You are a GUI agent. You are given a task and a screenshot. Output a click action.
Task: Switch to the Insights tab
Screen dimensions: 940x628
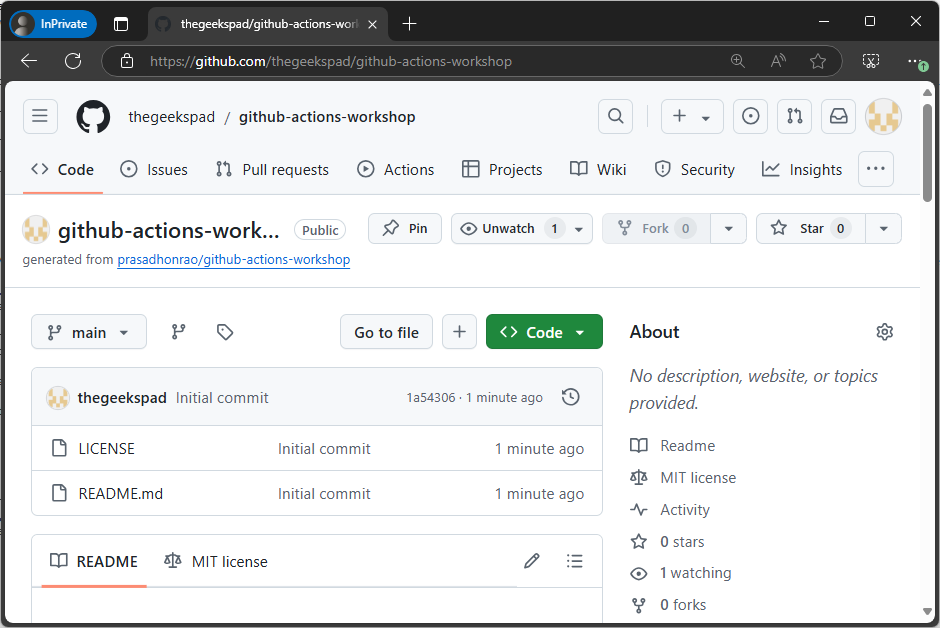coord(802,170)
